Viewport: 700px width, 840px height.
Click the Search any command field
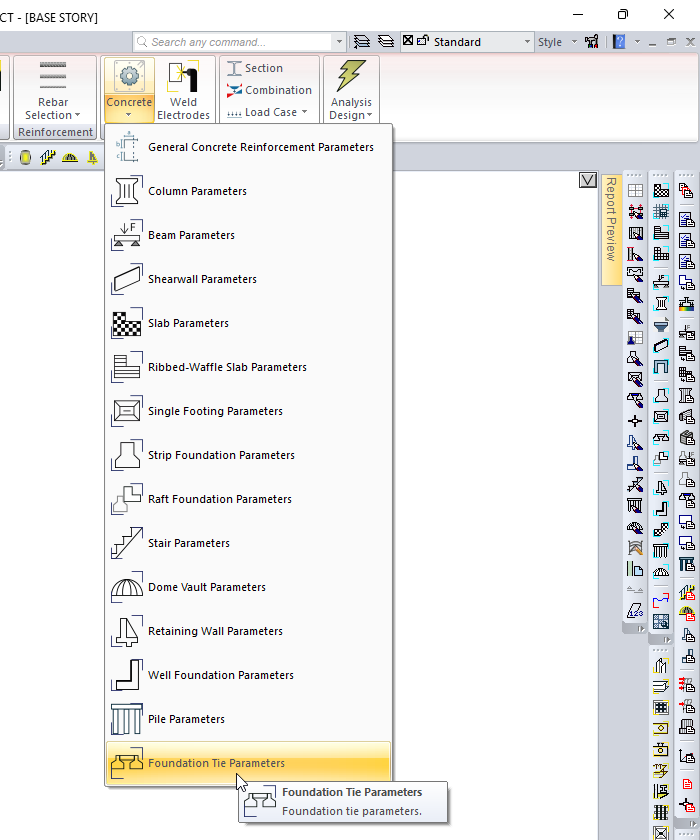[240, 42]
